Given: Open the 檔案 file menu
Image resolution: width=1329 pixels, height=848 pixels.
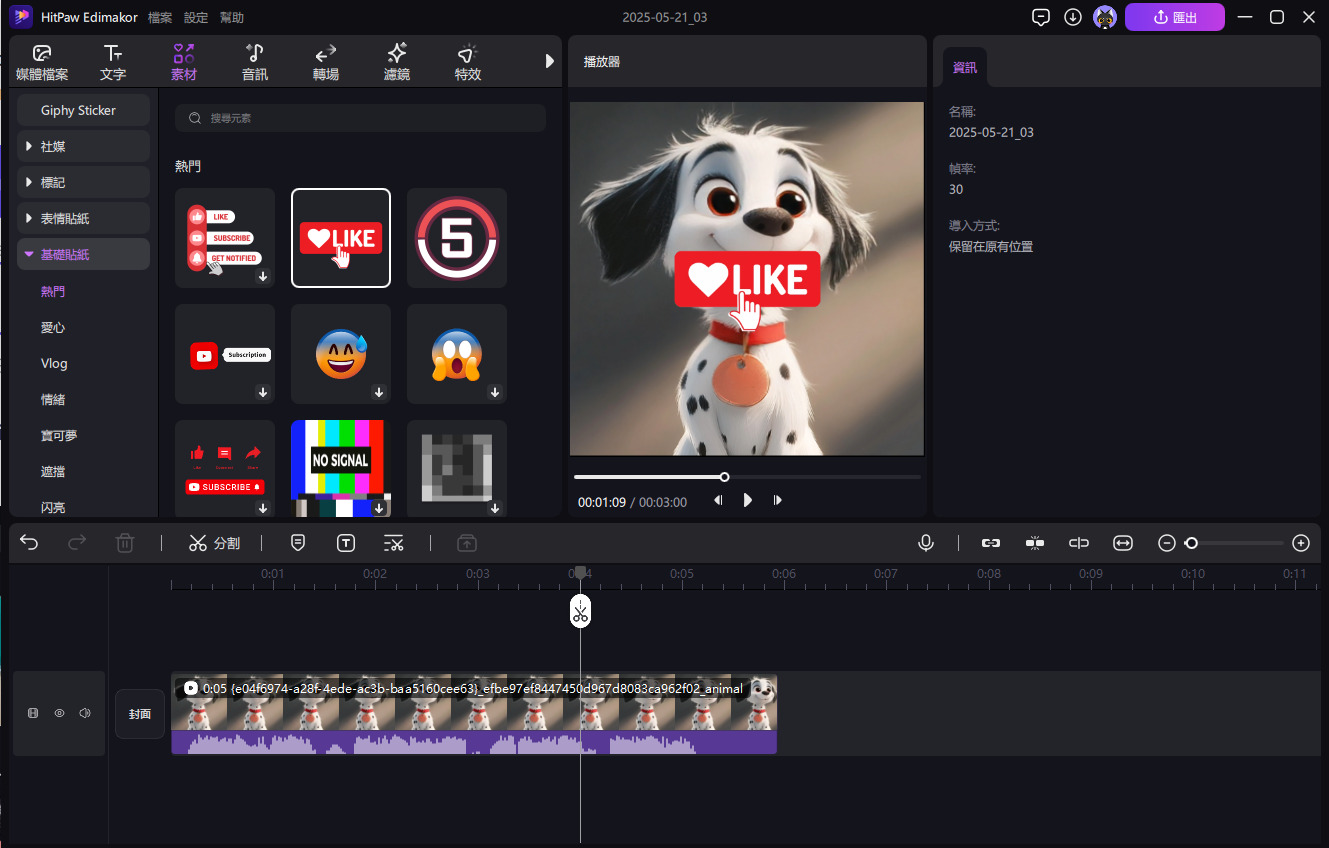Looking at the screenshot, I should (160, 18).
